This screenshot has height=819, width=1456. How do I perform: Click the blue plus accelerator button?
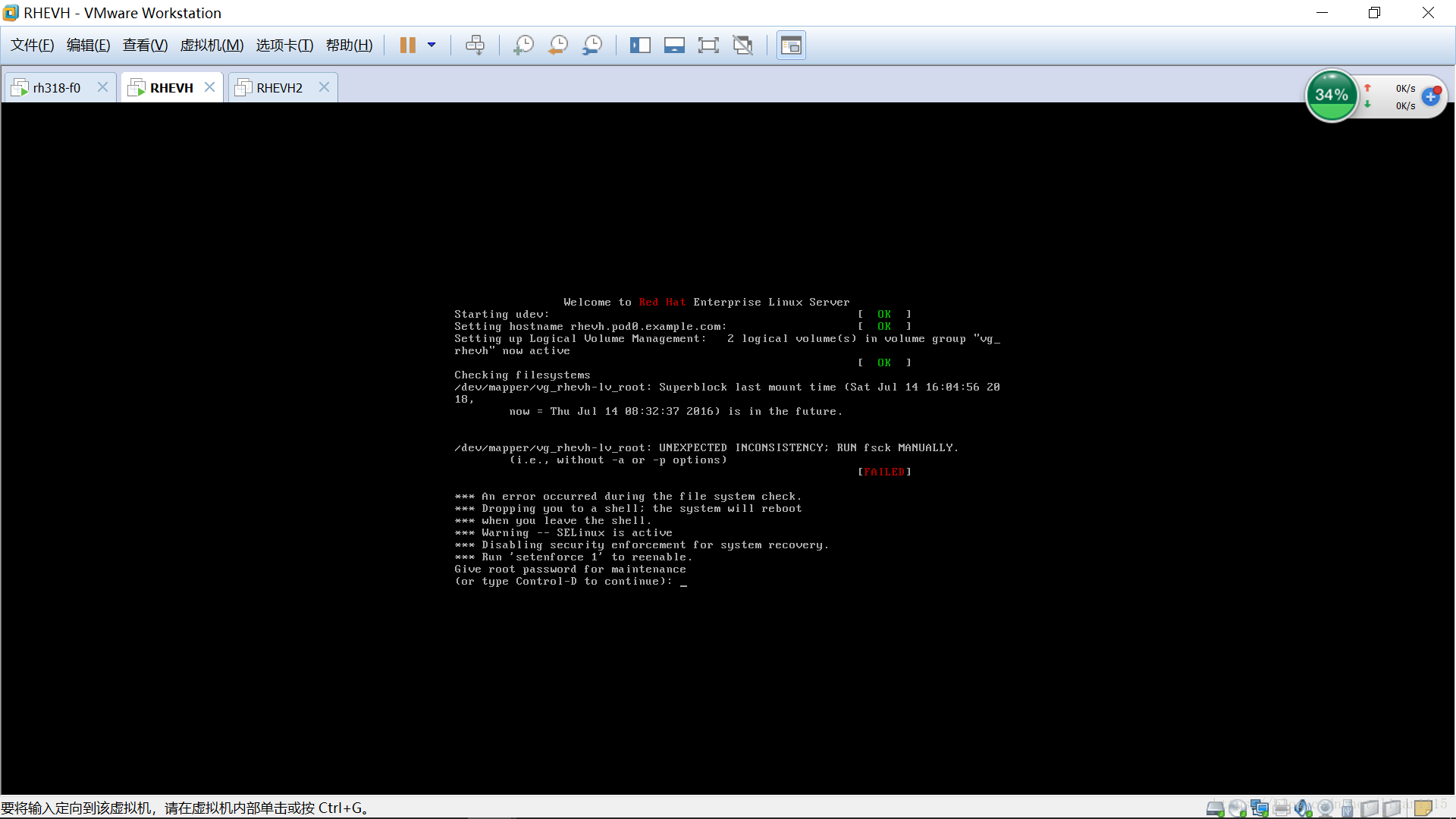pos(1430,97)
